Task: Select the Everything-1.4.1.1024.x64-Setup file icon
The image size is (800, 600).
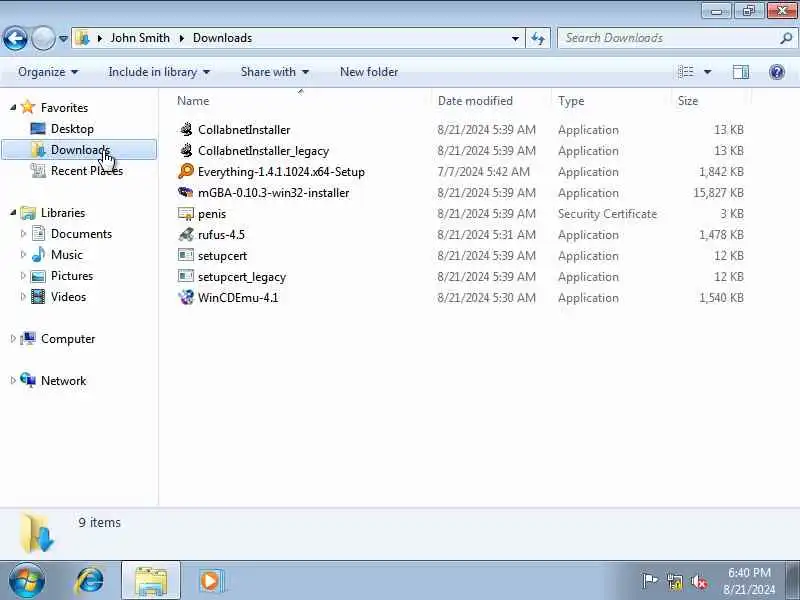Action: tap(186, 171)
